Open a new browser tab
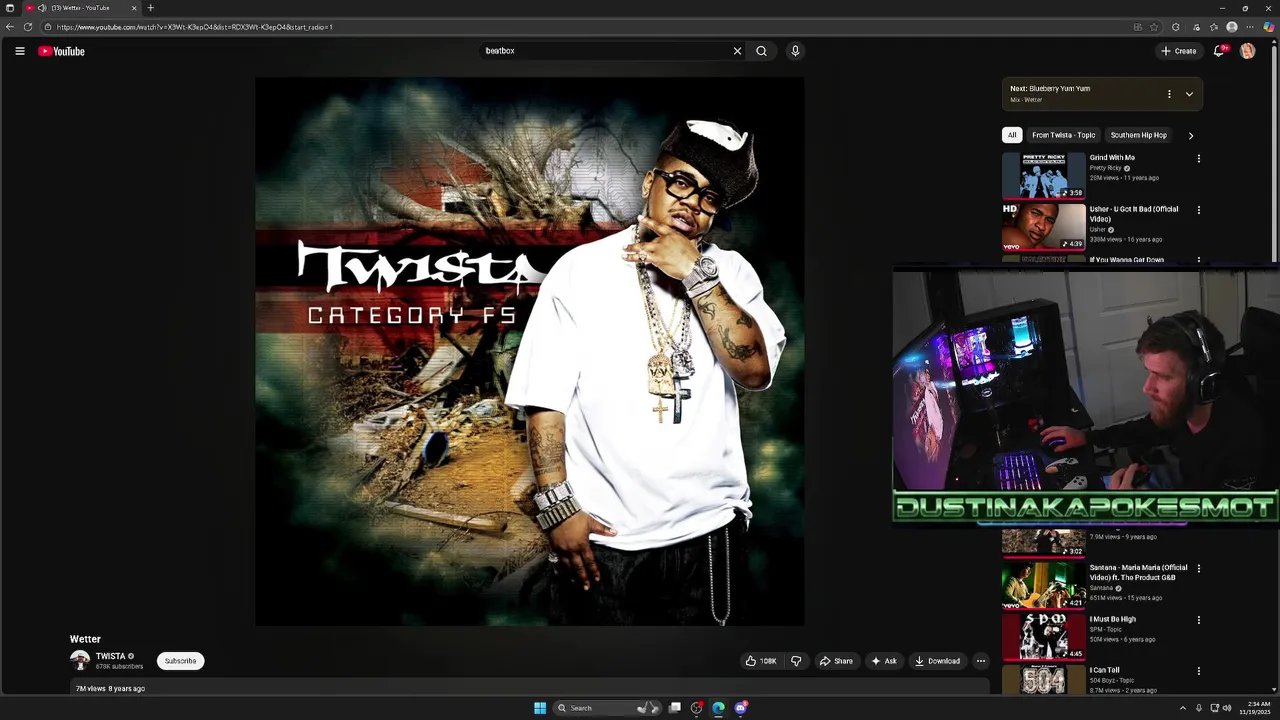Screen dimensions: 1280x720 point(151,8)
